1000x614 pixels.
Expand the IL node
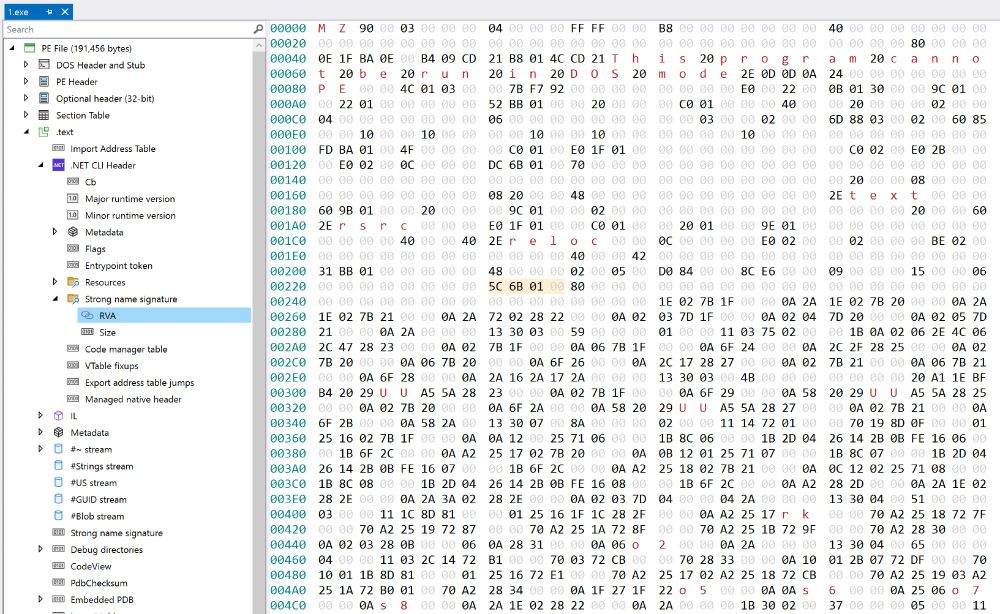coord(41,416)
